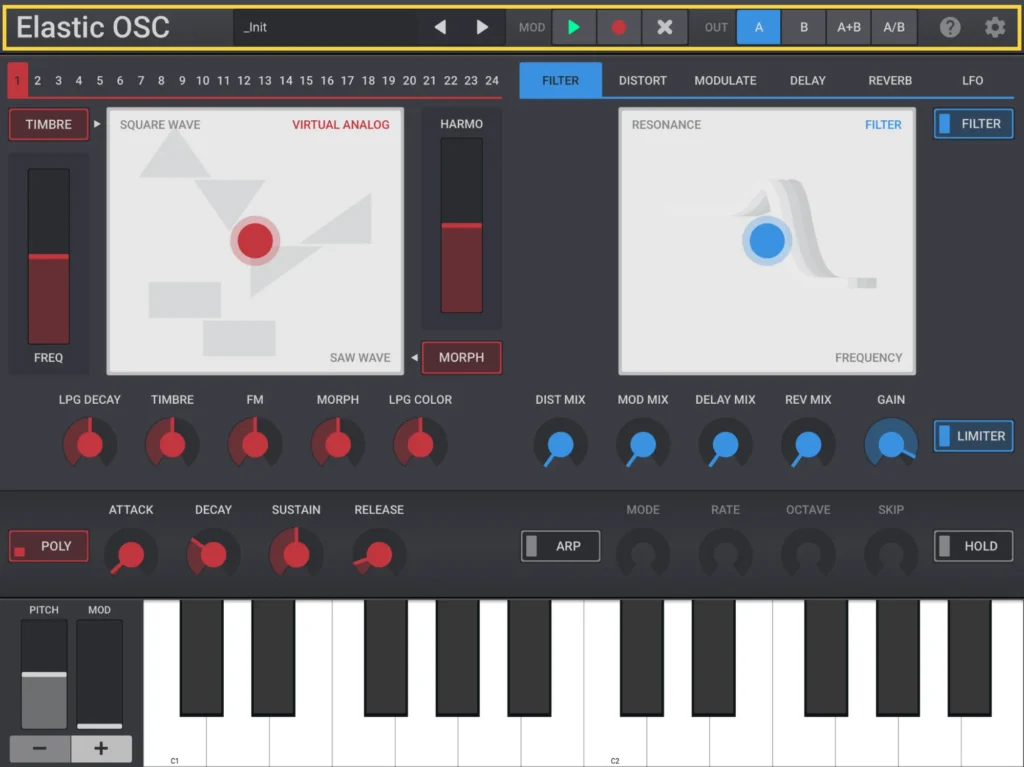Click the arpeggiator OCTAVE knob
This screenshot has height=767, width=1024.
(x=808, y=554)
